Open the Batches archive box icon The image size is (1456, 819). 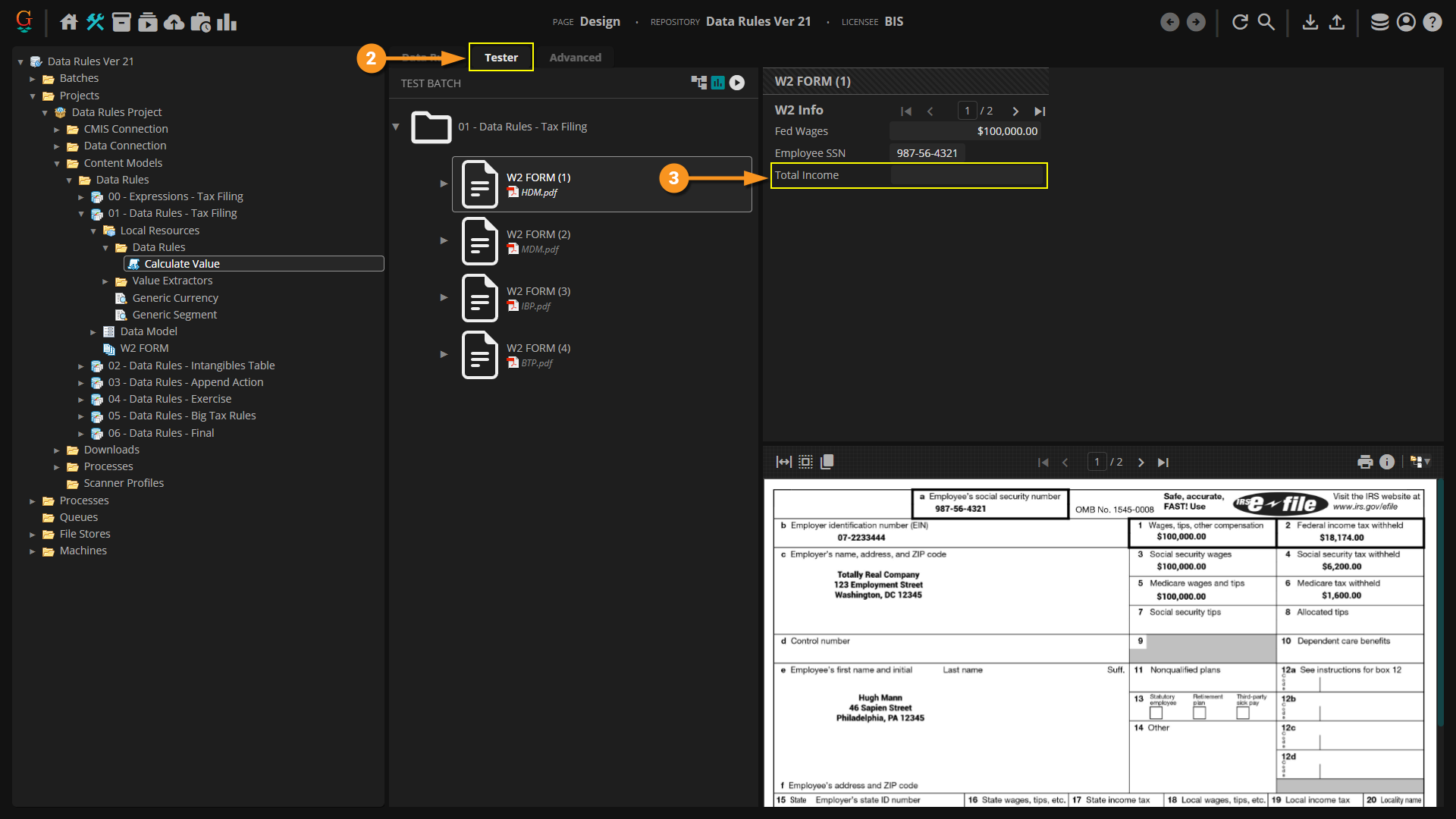(121, 22)
